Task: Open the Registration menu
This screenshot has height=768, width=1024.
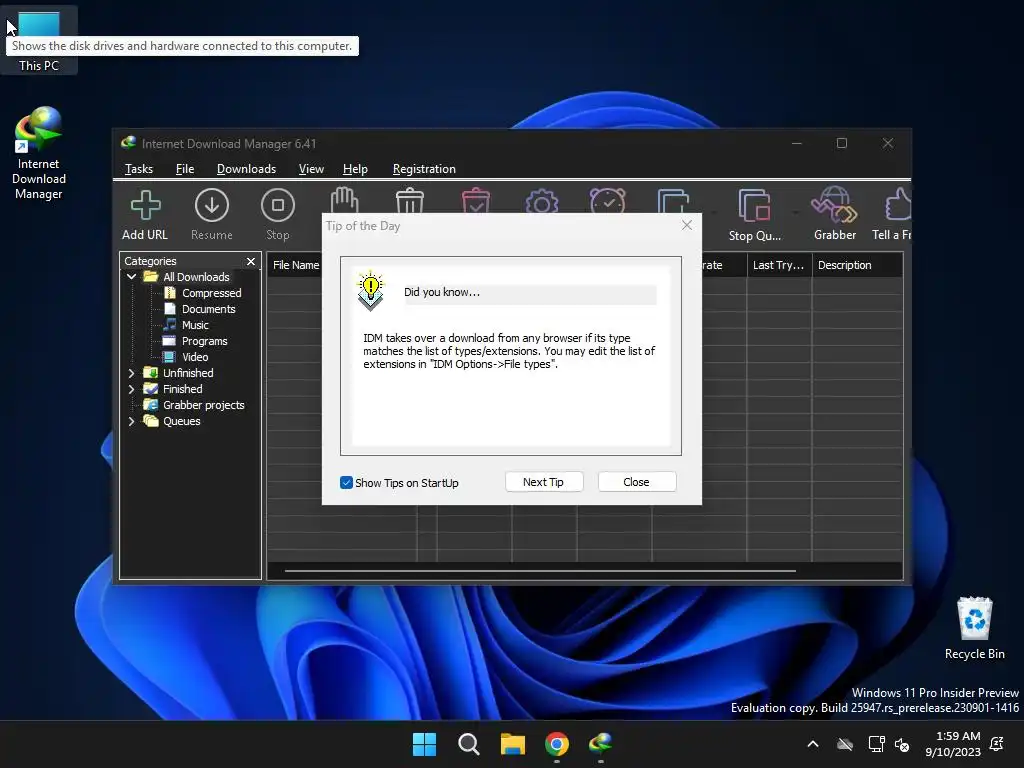Action: tap(424, 168)
